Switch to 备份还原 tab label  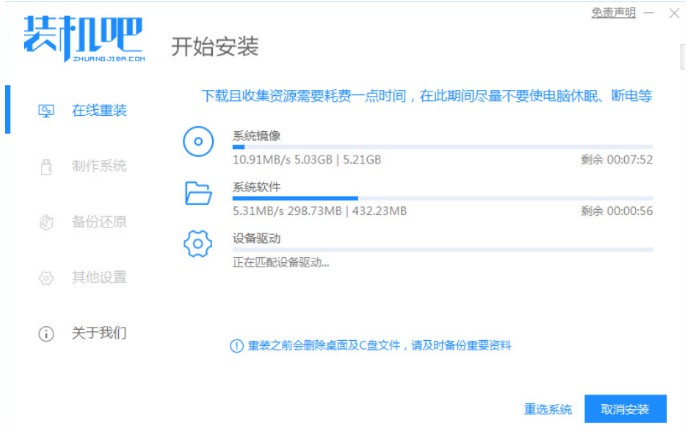coord(99,222)
